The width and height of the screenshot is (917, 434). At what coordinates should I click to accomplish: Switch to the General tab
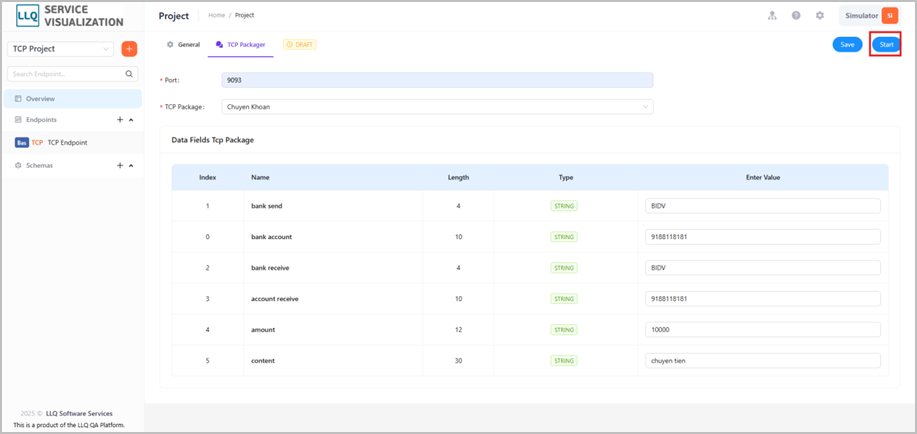coord(183,44)
